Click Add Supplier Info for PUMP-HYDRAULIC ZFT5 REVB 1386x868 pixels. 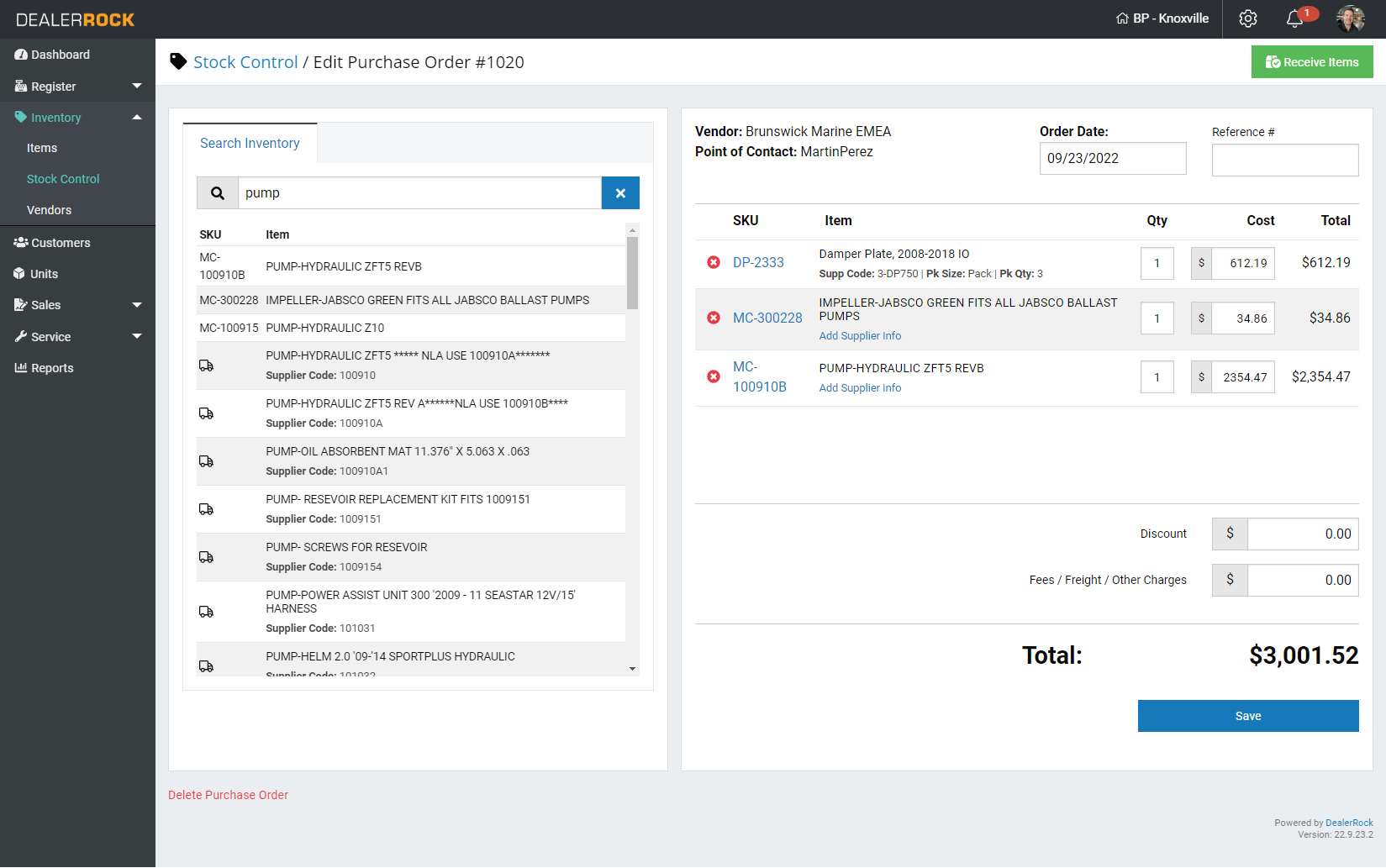coord(860,388)
